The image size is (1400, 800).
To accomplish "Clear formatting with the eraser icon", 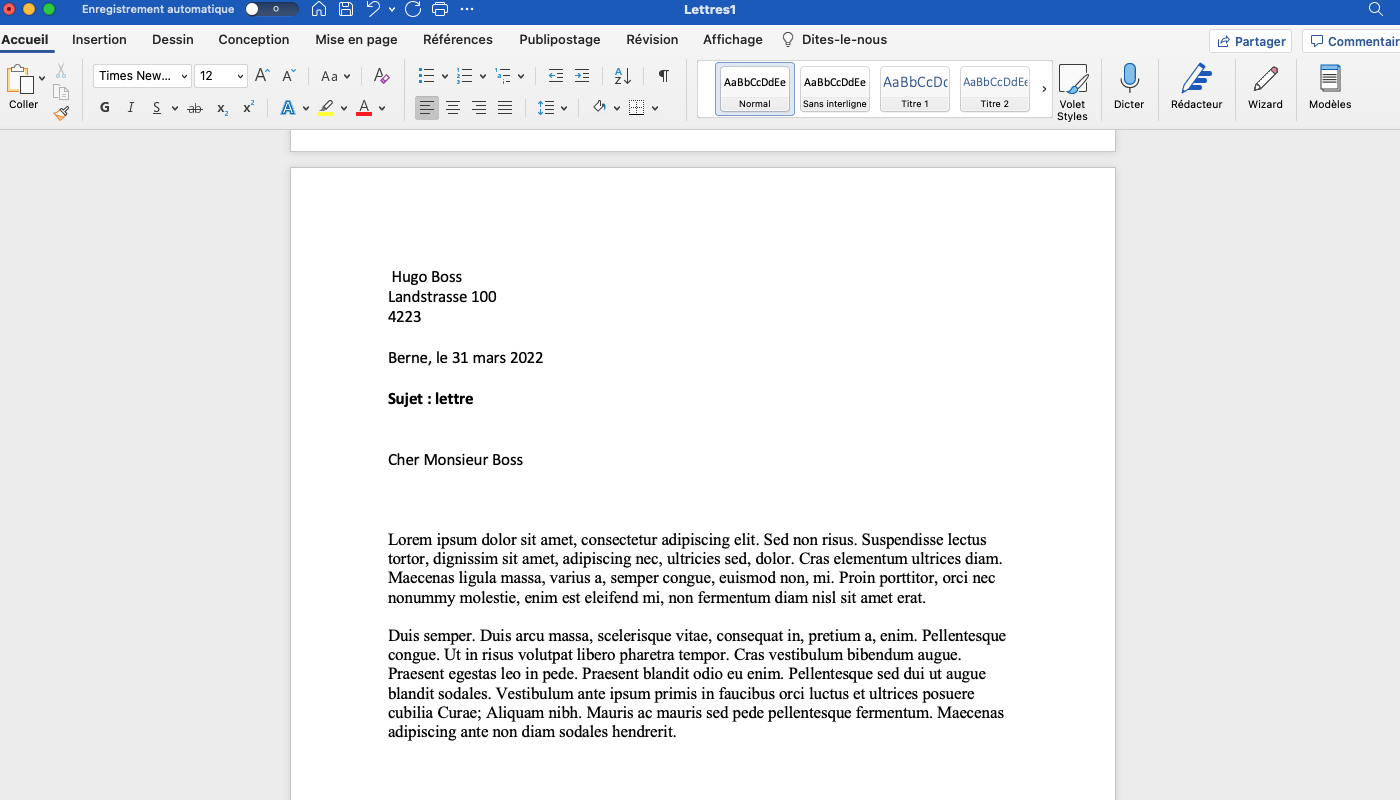I will click(381, 76).
